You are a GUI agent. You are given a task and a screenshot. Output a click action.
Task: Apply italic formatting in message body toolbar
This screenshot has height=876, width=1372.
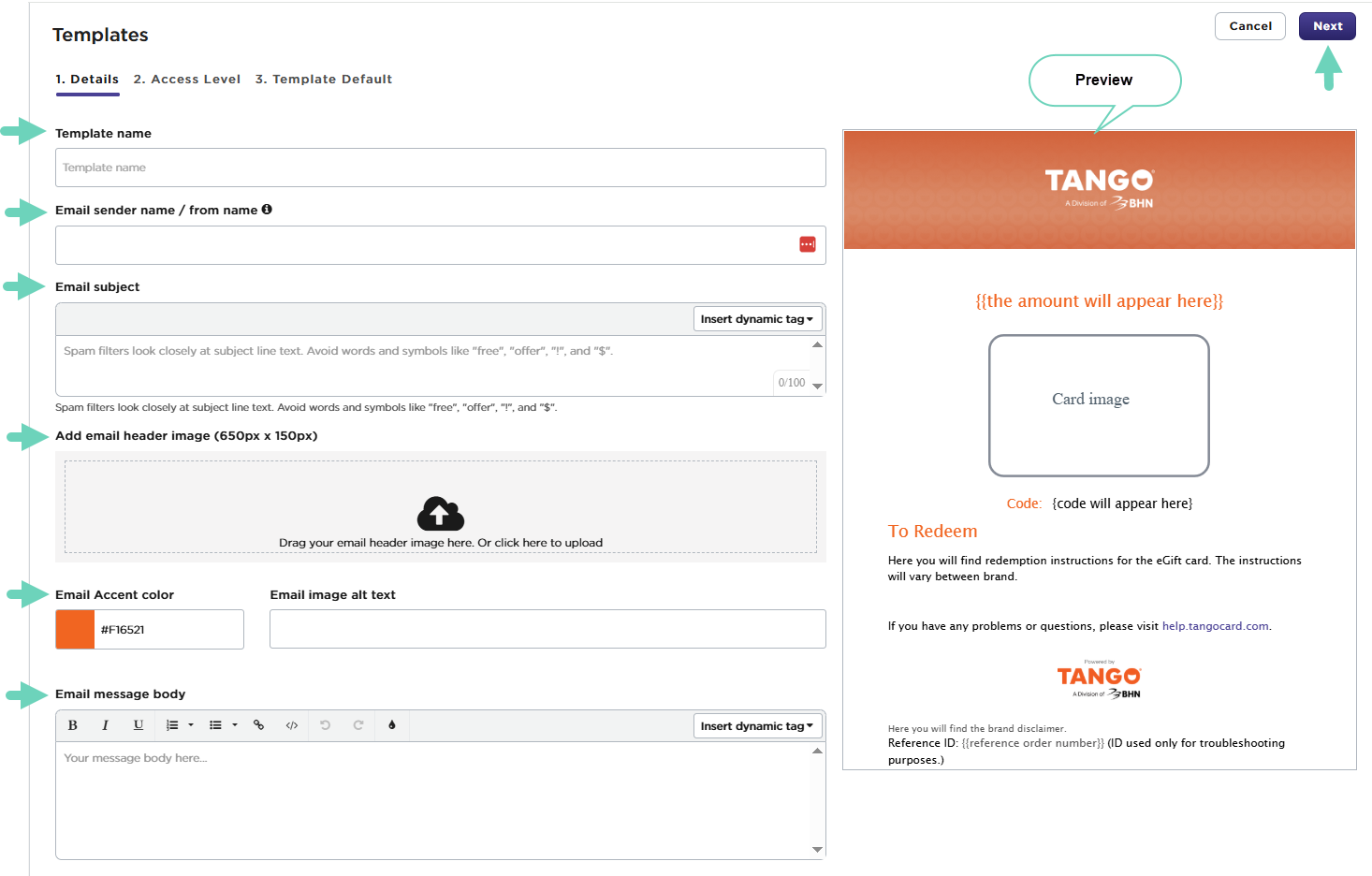pyautogui.click(x=105, y=725)
